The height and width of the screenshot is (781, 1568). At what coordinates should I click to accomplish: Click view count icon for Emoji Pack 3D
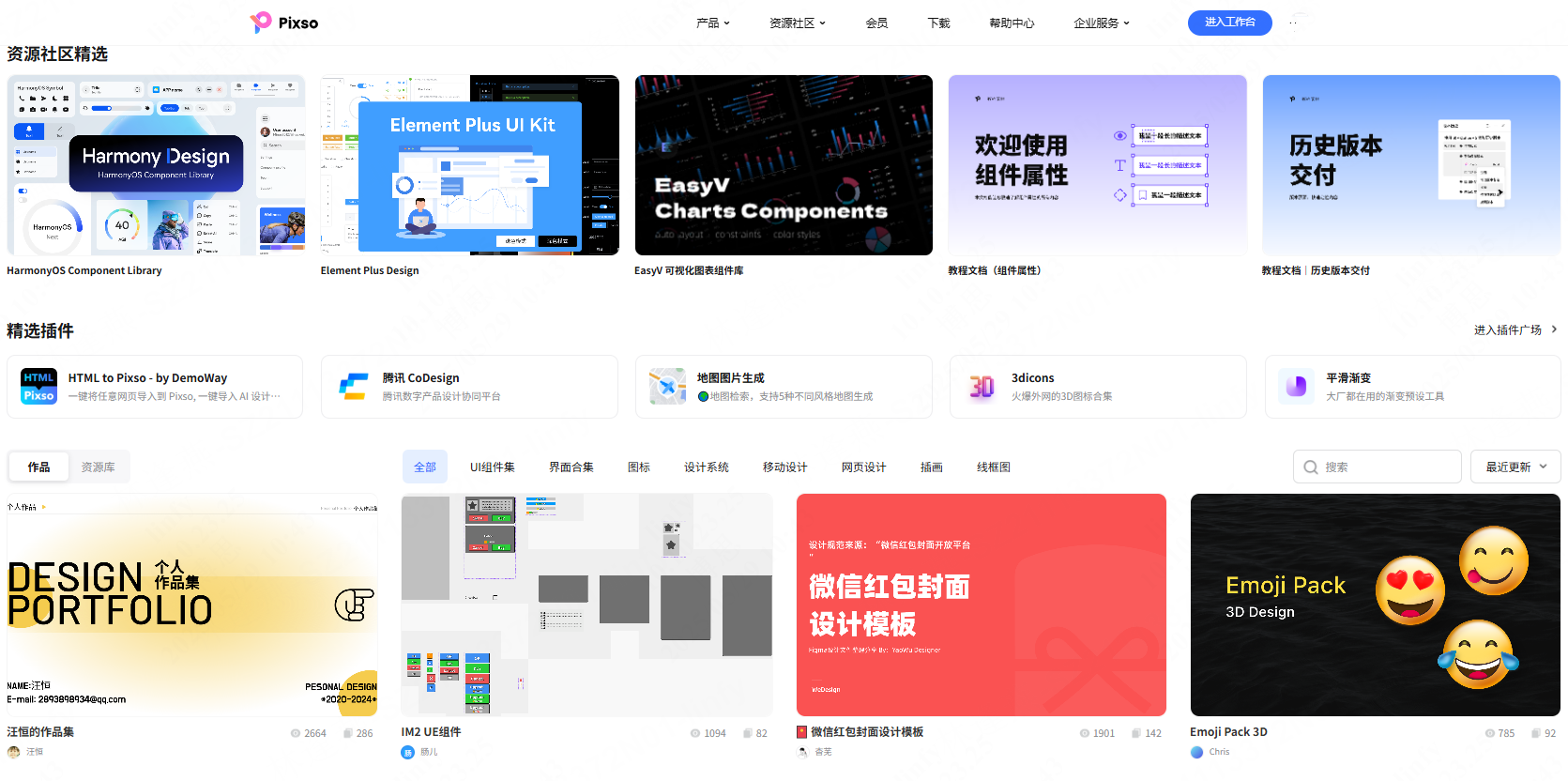coord(1489,733)
